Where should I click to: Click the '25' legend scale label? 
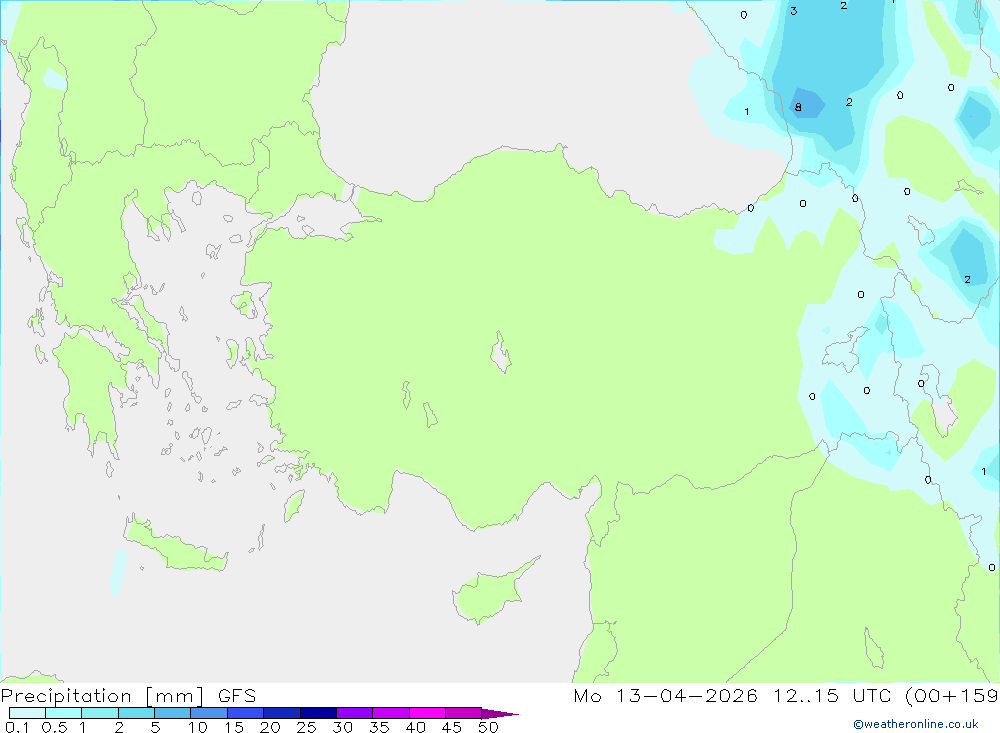[306, 727]
